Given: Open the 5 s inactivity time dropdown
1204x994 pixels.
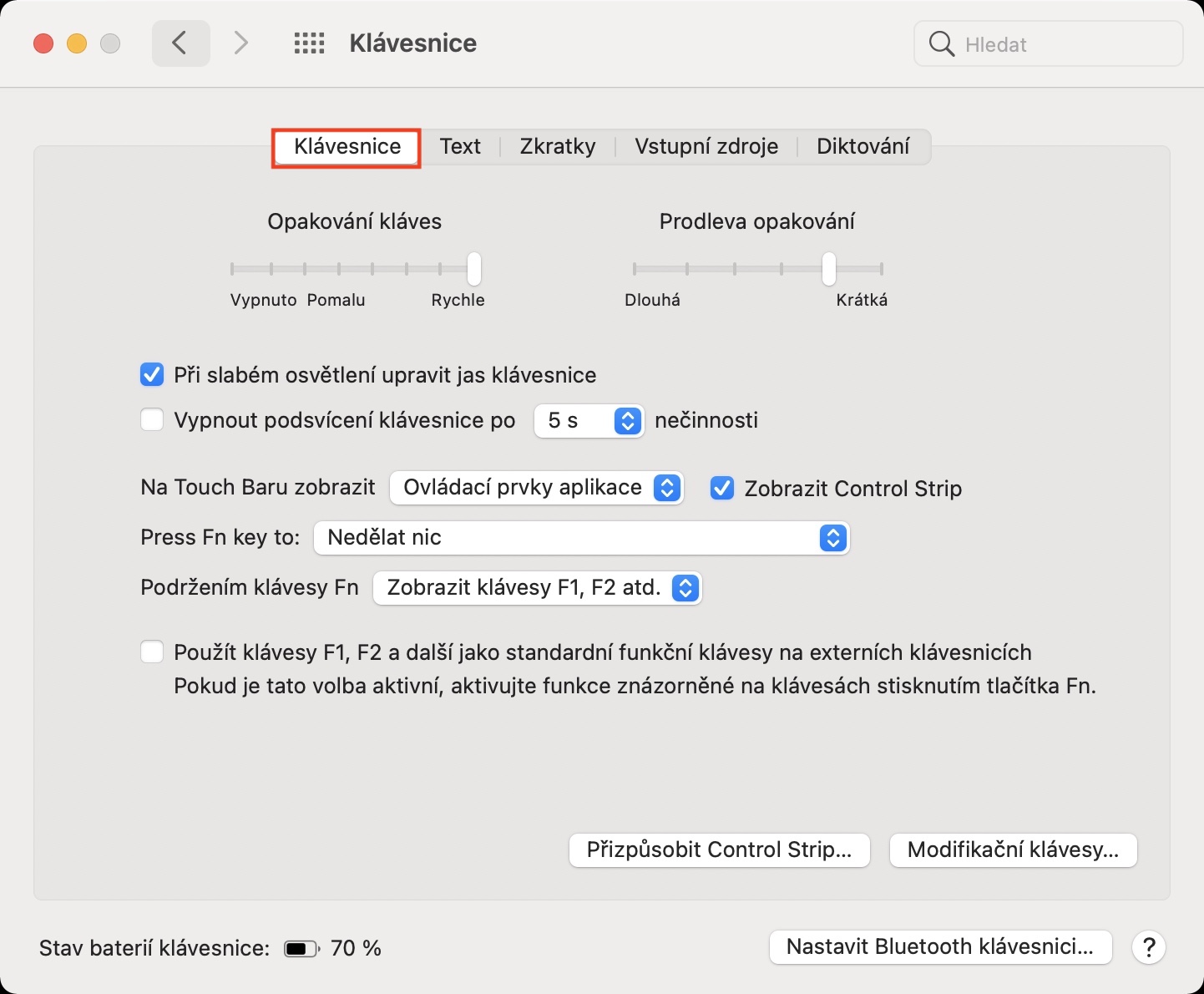Looking at the screenshot, I should (589, 420).
